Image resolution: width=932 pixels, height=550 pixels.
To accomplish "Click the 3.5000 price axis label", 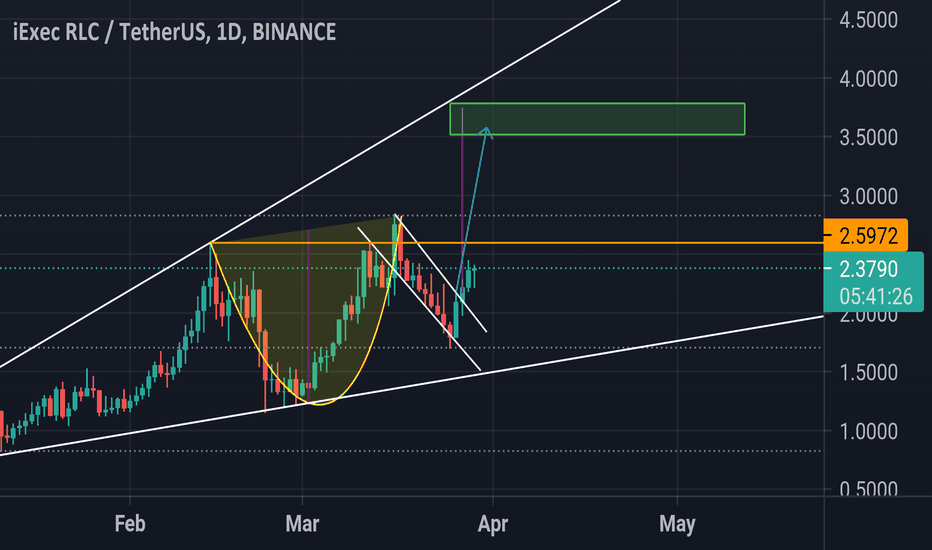I will (x=868, y=137).
